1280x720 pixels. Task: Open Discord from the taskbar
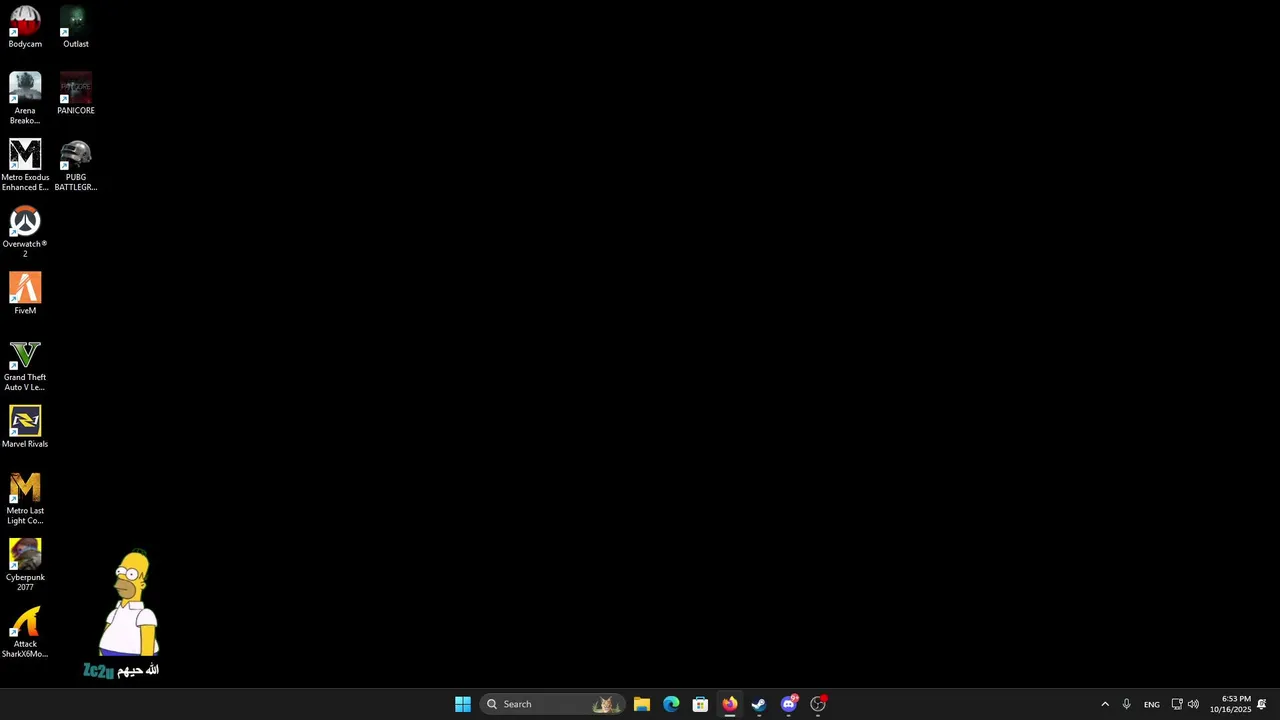[789, 704]
